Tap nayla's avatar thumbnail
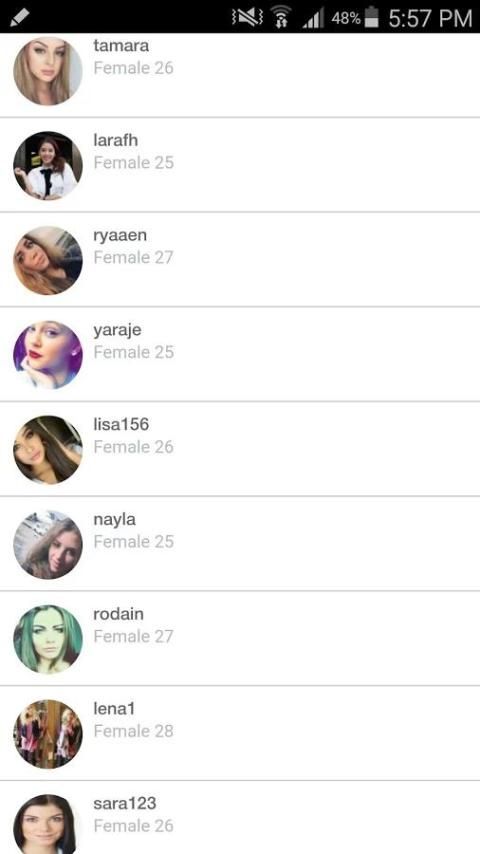 pyautogui.click(x=48, y=545)
